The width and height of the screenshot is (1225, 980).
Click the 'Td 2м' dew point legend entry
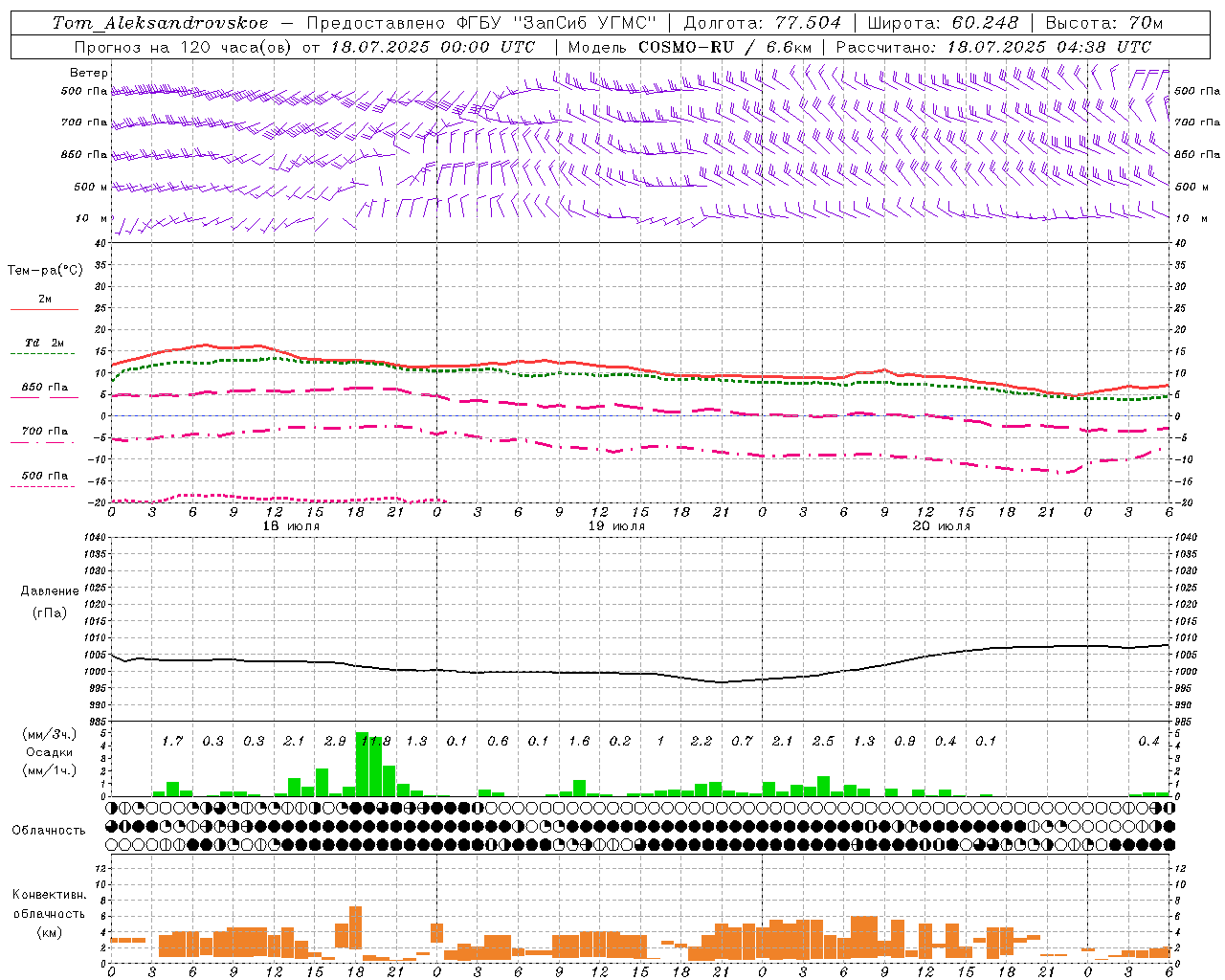click(44, 343)
